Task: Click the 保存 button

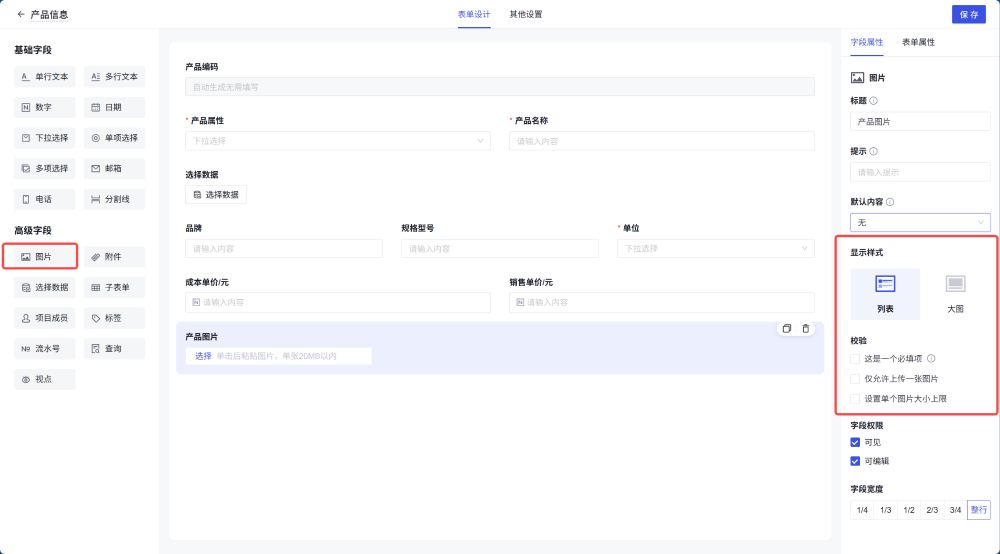Action: coord(968,15)
